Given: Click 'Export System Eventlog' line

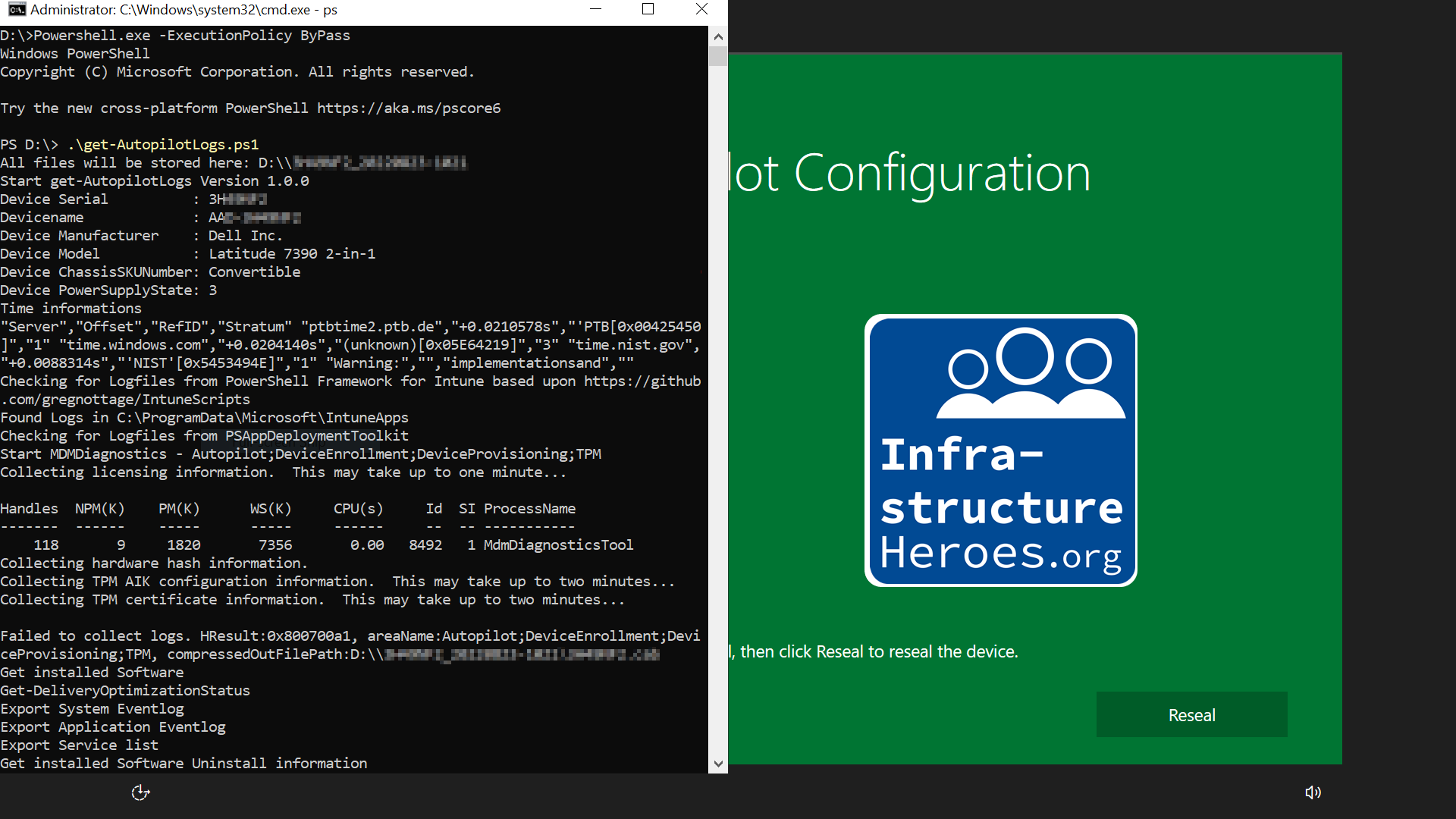Looking at the screenshot, I should [x=92, y=708].
